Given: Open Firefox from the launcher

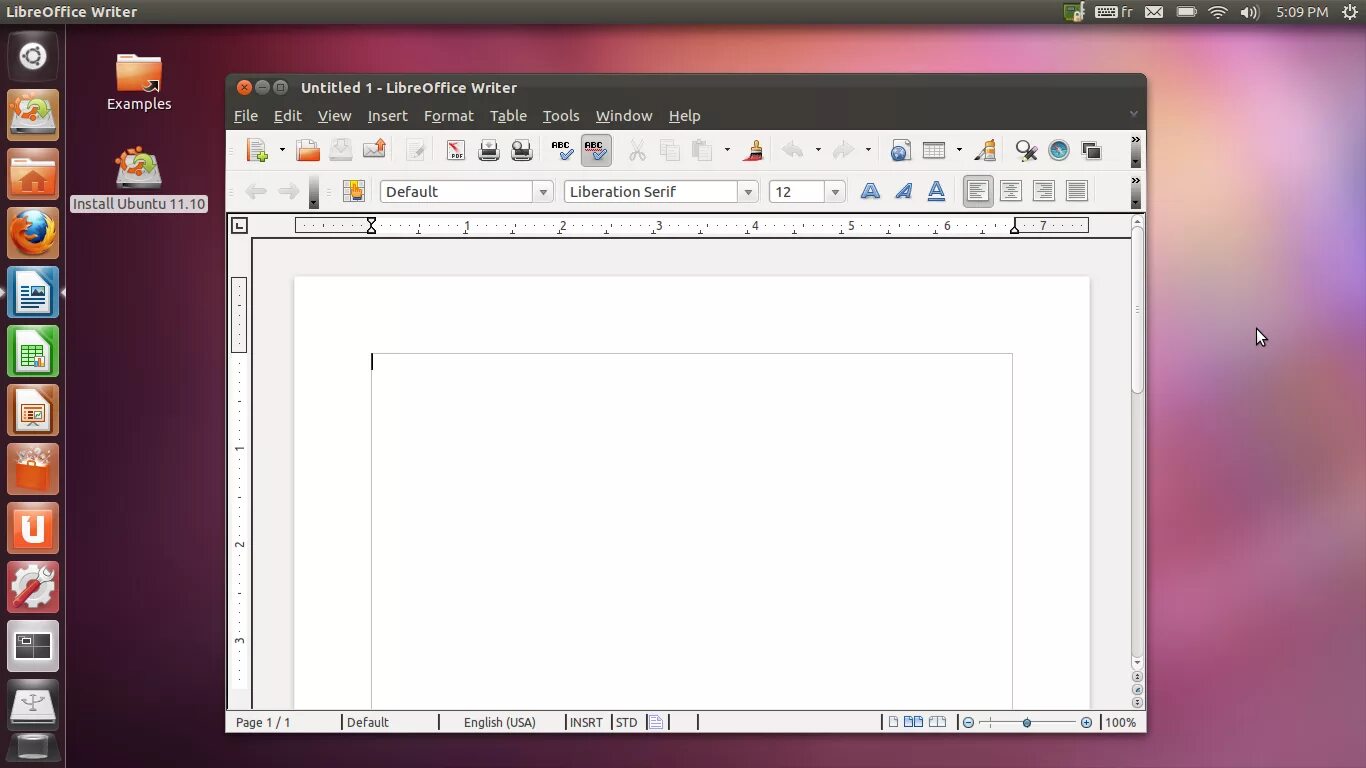Looking at the screenshot, I should point(33,234).
